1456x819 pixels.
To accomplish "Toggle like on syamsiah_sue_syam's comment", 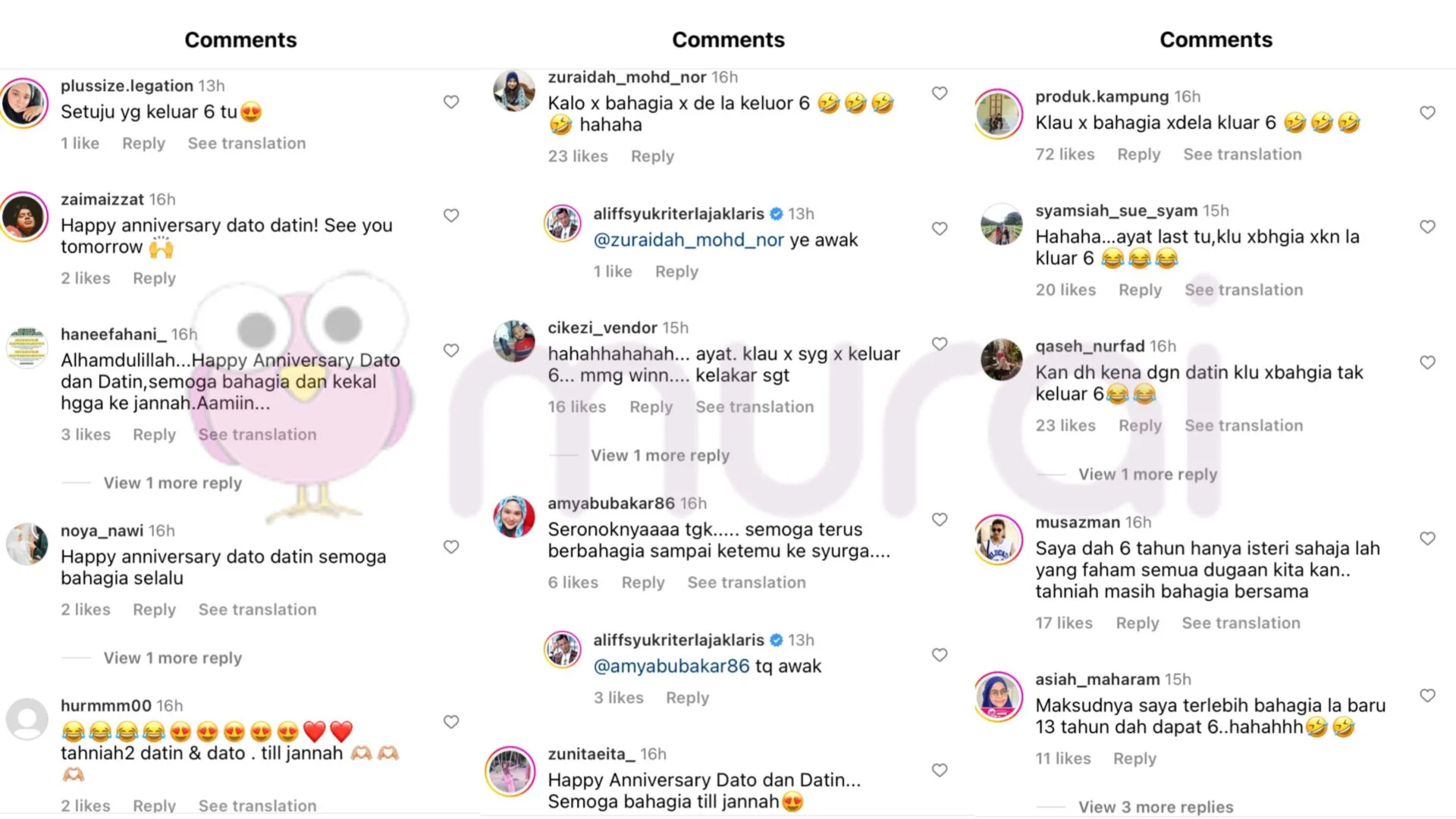I will (1427, 227).
